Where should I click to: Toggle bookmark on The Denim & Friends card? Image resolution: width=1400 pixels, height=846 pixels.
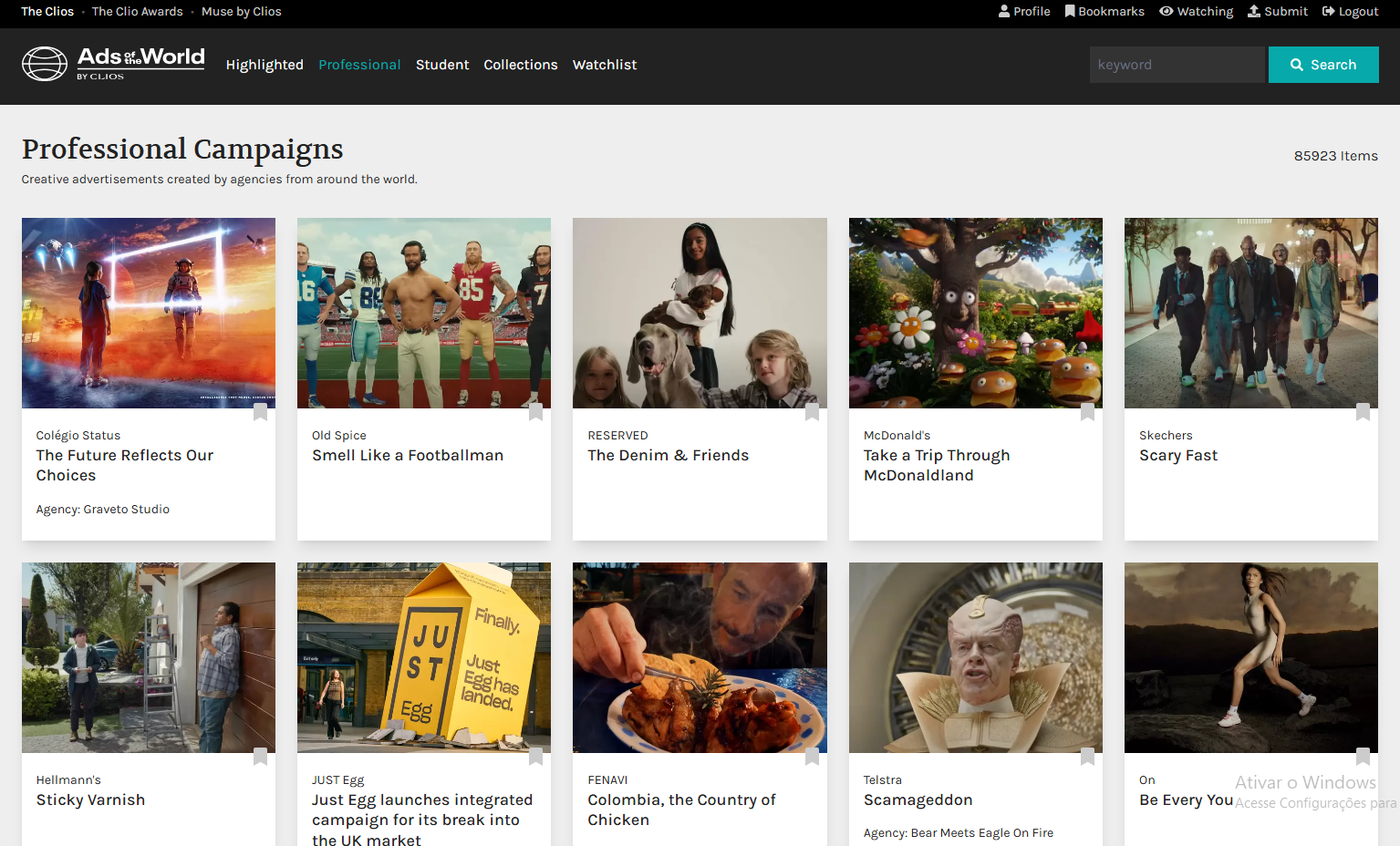click(x=812, y=412)
